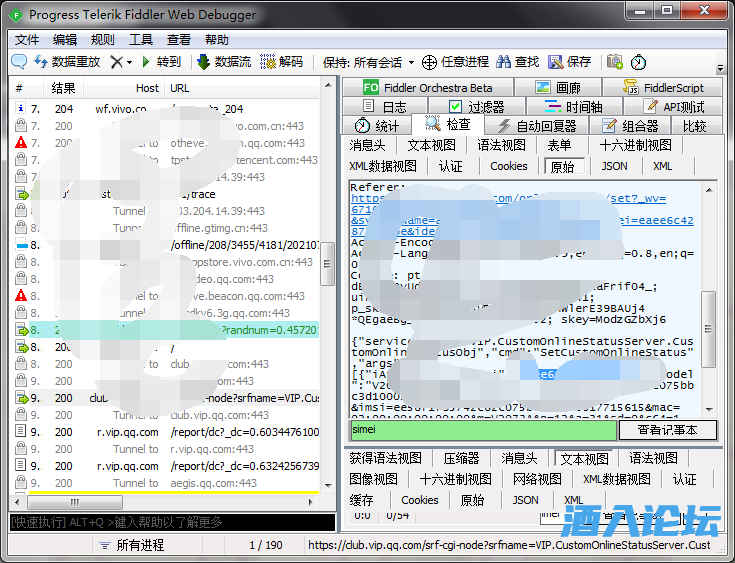Click the 转到 go button
The image size is (735, 563).
(161, 61)
